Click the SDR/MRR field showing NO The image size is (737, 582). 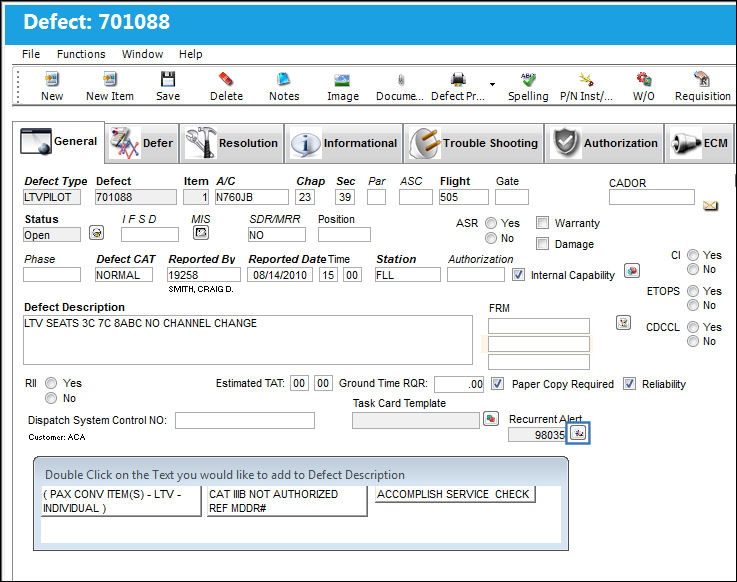277,235
